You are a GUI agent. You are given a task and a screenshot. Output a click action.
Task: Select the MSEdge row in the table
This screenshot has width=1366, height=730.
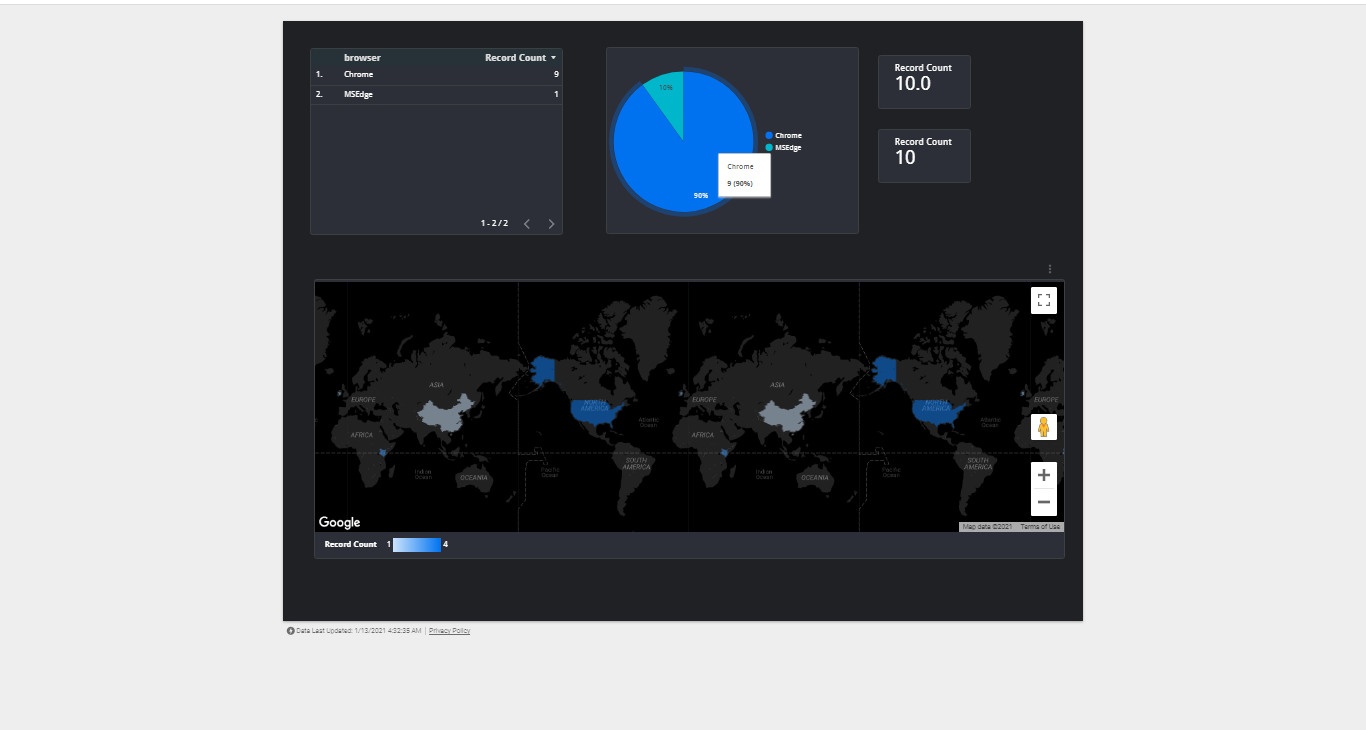(x=436, y=94)
